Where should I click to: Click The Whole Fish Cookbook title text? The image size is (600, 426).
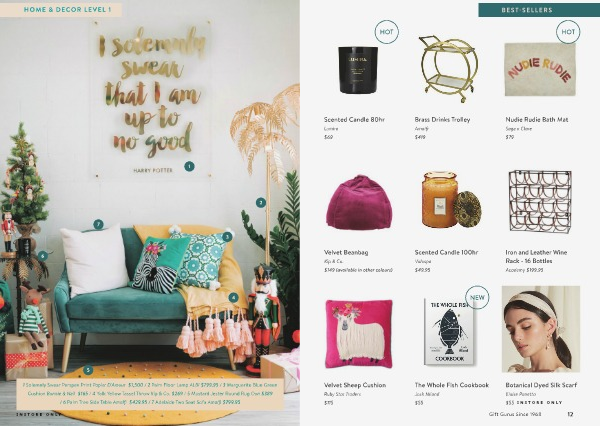coord(452,385)
